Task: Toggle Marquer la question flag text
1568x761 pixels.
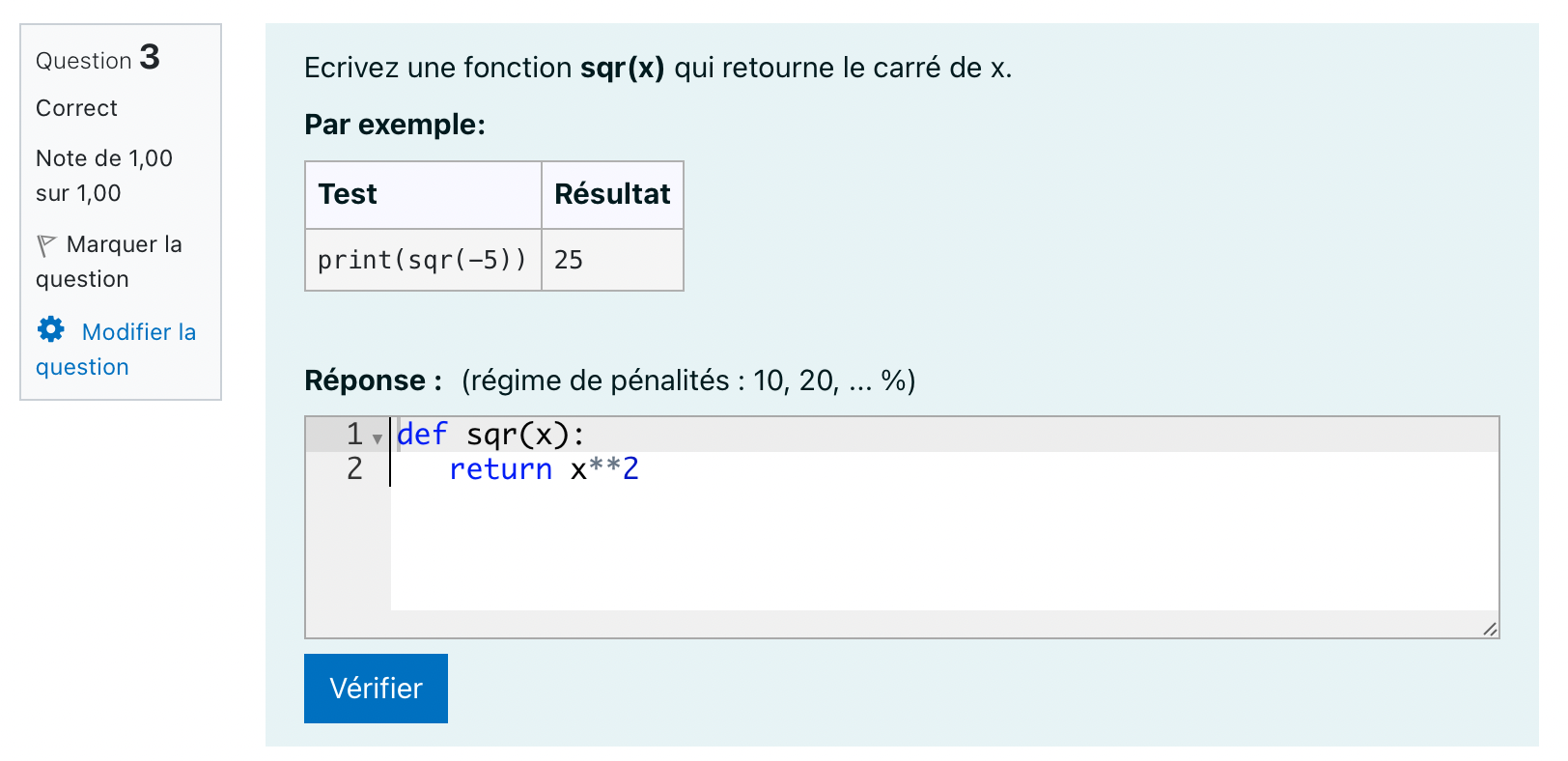Action: click(x=109, y=262)
